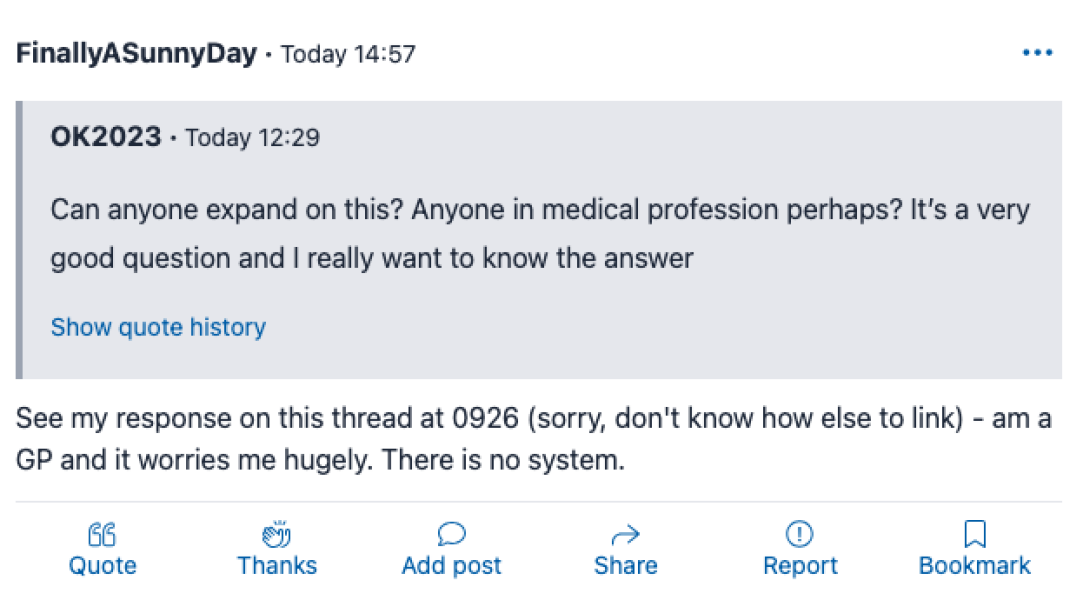The width and height of the screenshot is (1083, 600).
Task: Click the quoted "Today 12:29" timestamp
Action: pyautogui.click(x=252, y=137)
